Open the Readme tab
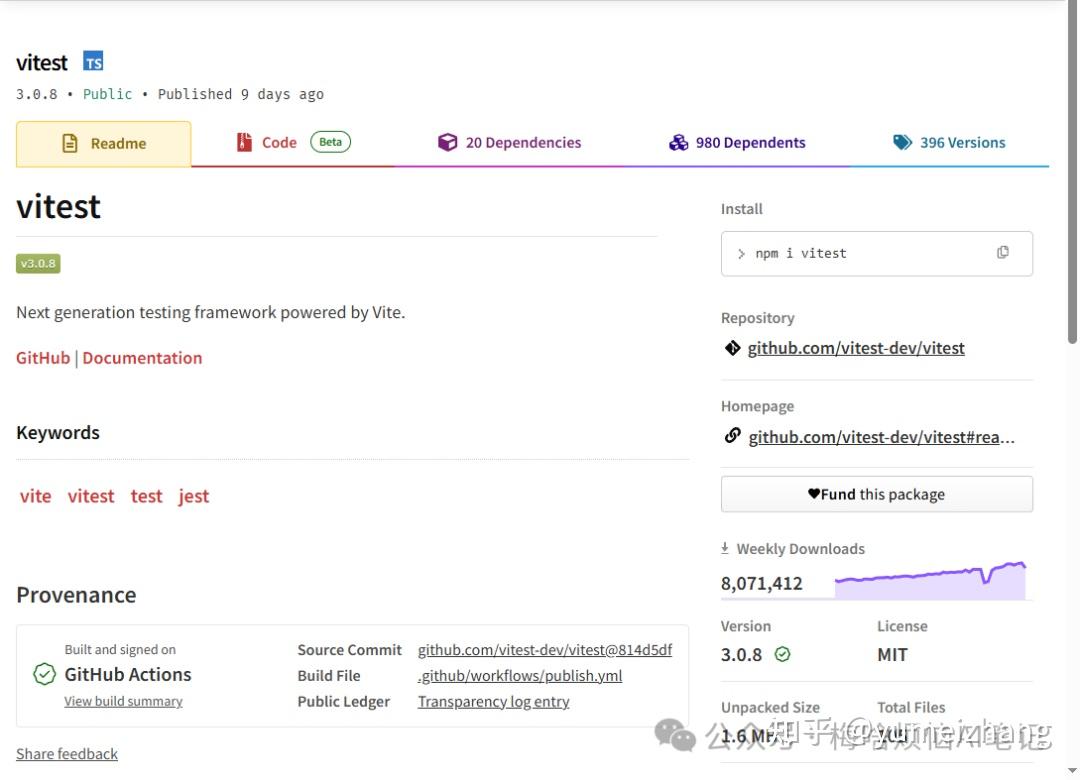 click(104, 143)
